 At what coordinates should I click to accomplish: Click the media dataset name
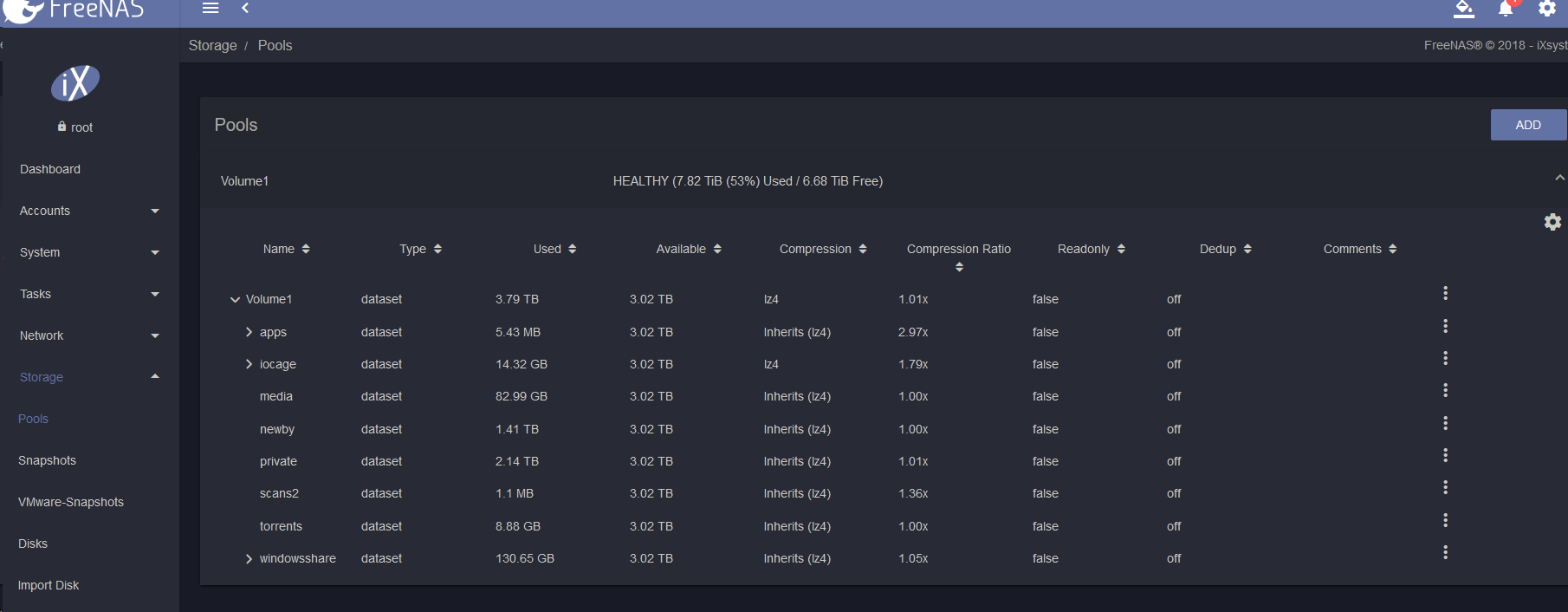click(275, 396)
